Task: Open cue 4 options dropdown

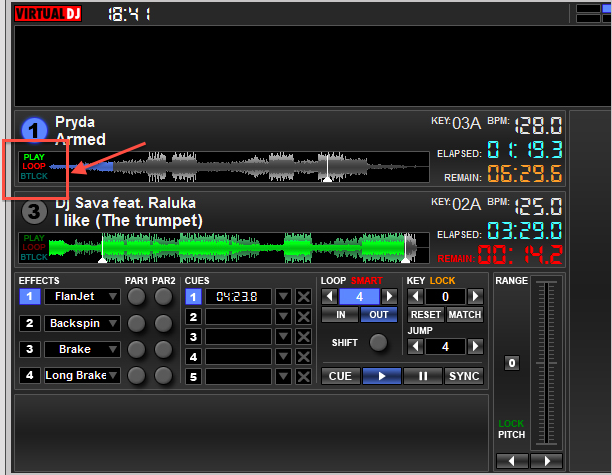Action: coord(283,357)
